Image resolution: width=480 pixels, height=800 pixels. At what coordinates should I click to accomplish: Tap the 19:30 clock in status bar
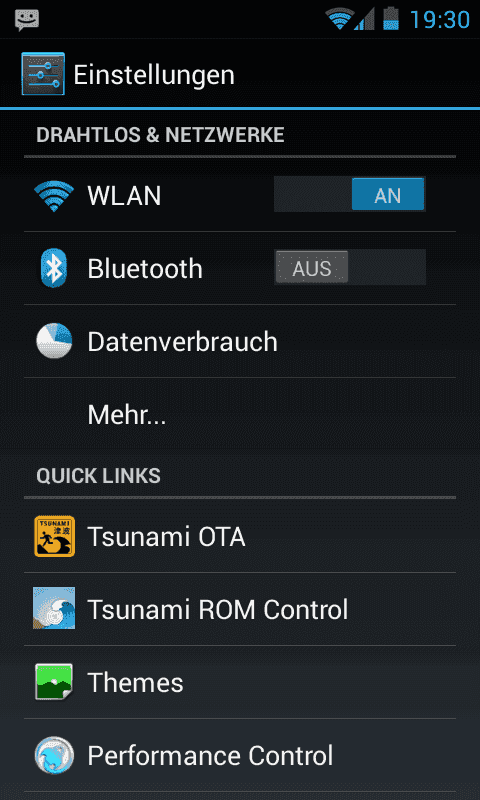coord(440,20)
